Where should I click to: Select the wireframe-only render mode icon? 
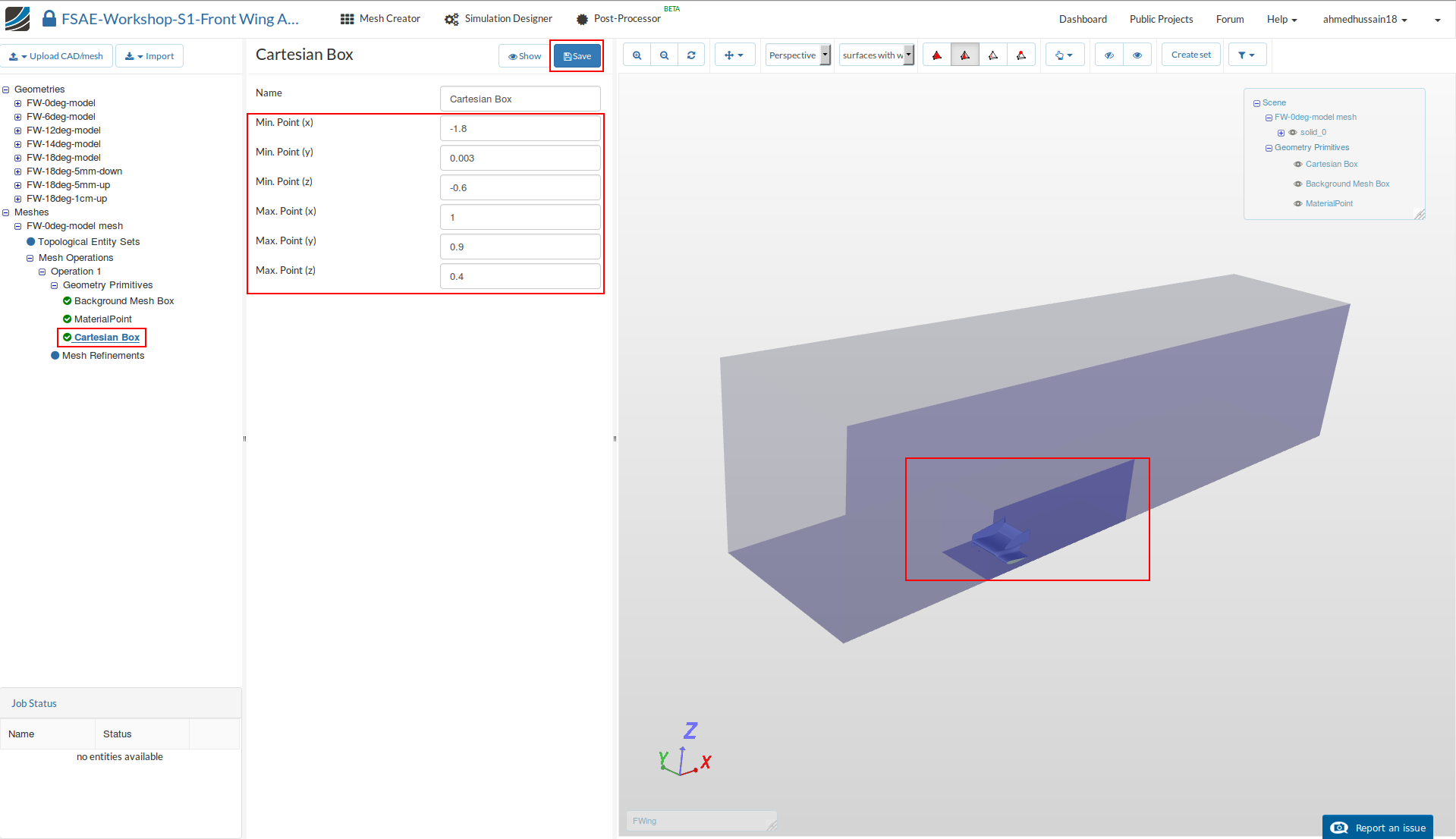[x=992, y=55]
